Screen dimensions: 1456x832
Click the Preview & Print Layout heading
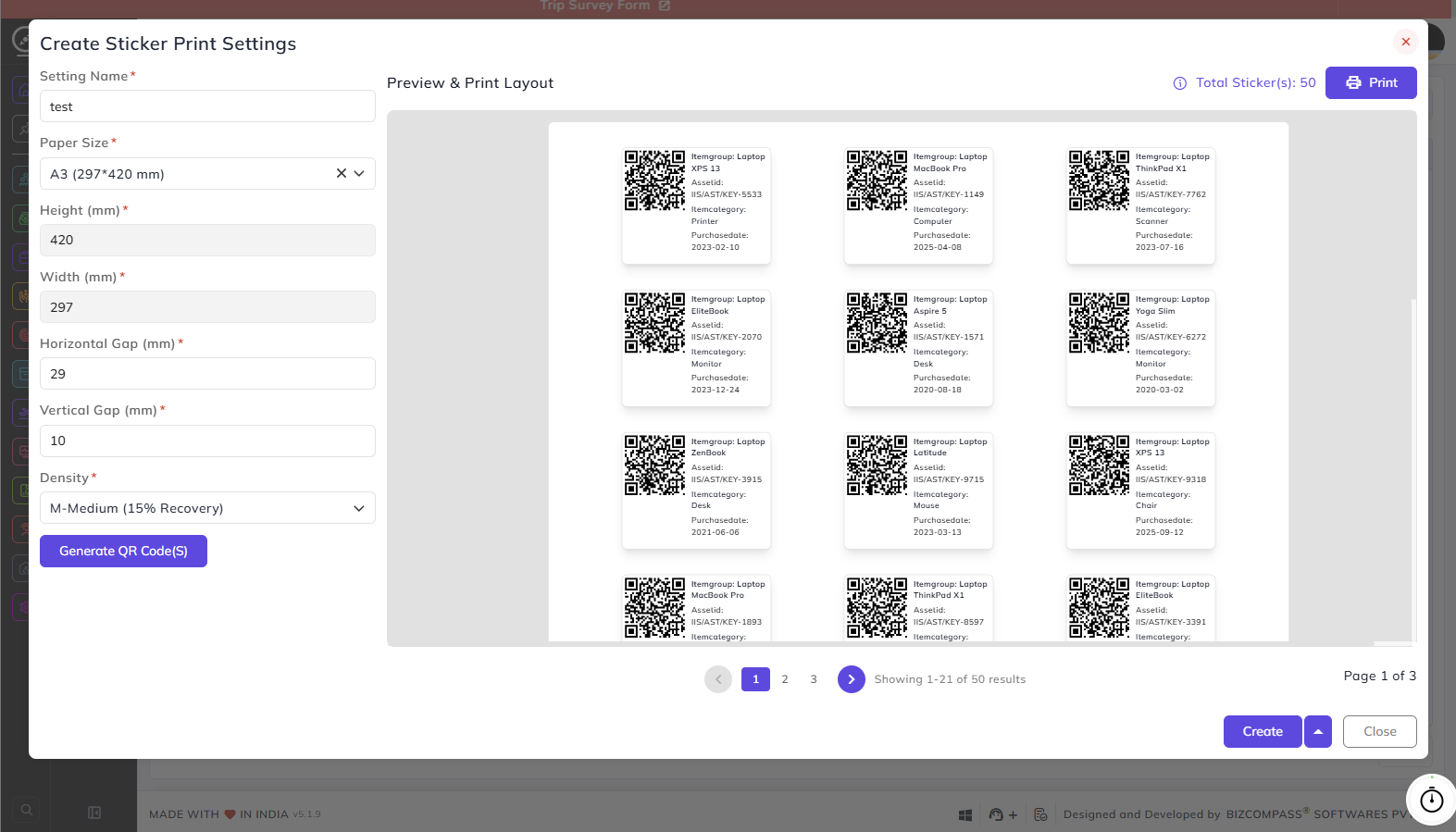pyautogui.click(x=470, y=83)
